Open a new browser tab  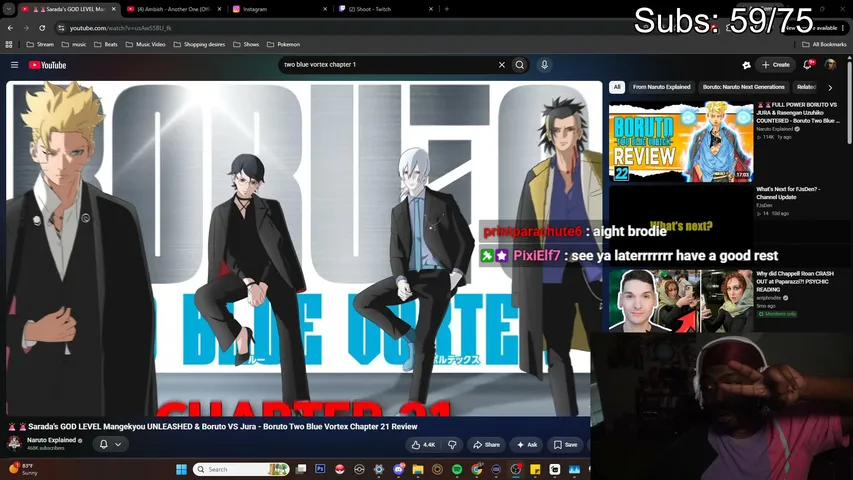(447, 9)
